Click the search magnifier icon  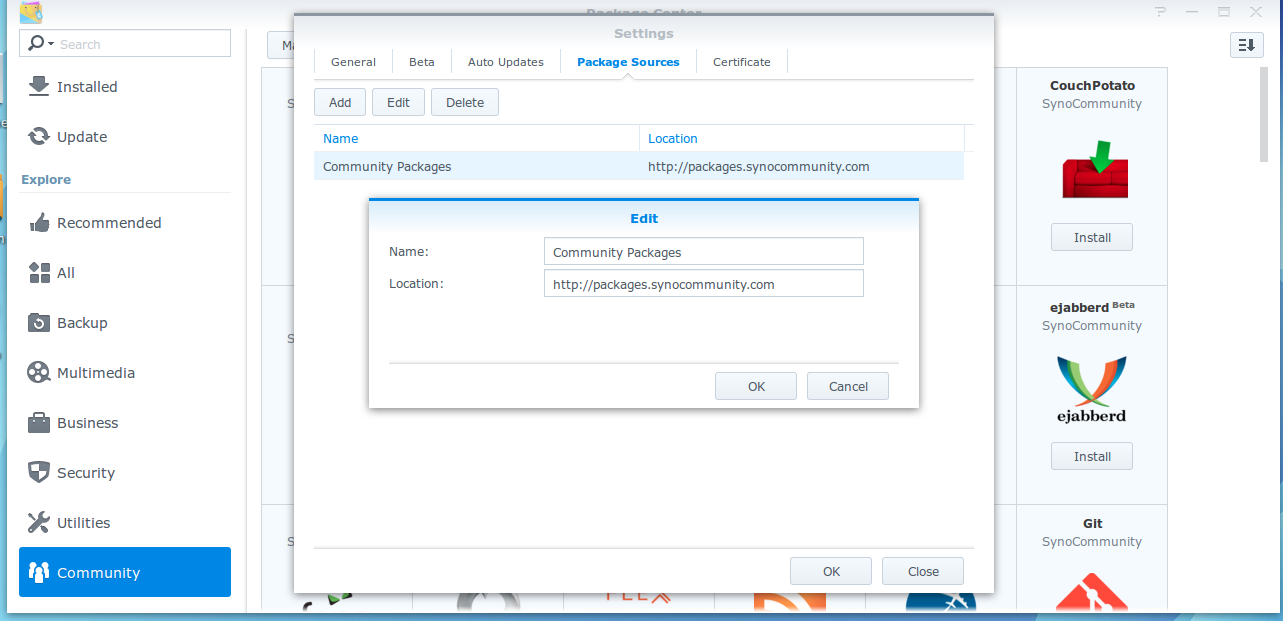click(x=37, y=44)
